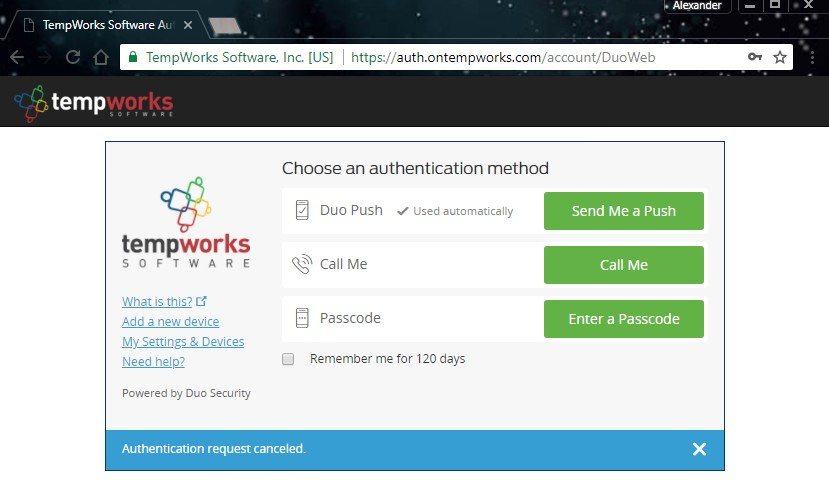Click Send Me a Push button
Viewport: 829px width, 480px height.
tap(623, 211)
